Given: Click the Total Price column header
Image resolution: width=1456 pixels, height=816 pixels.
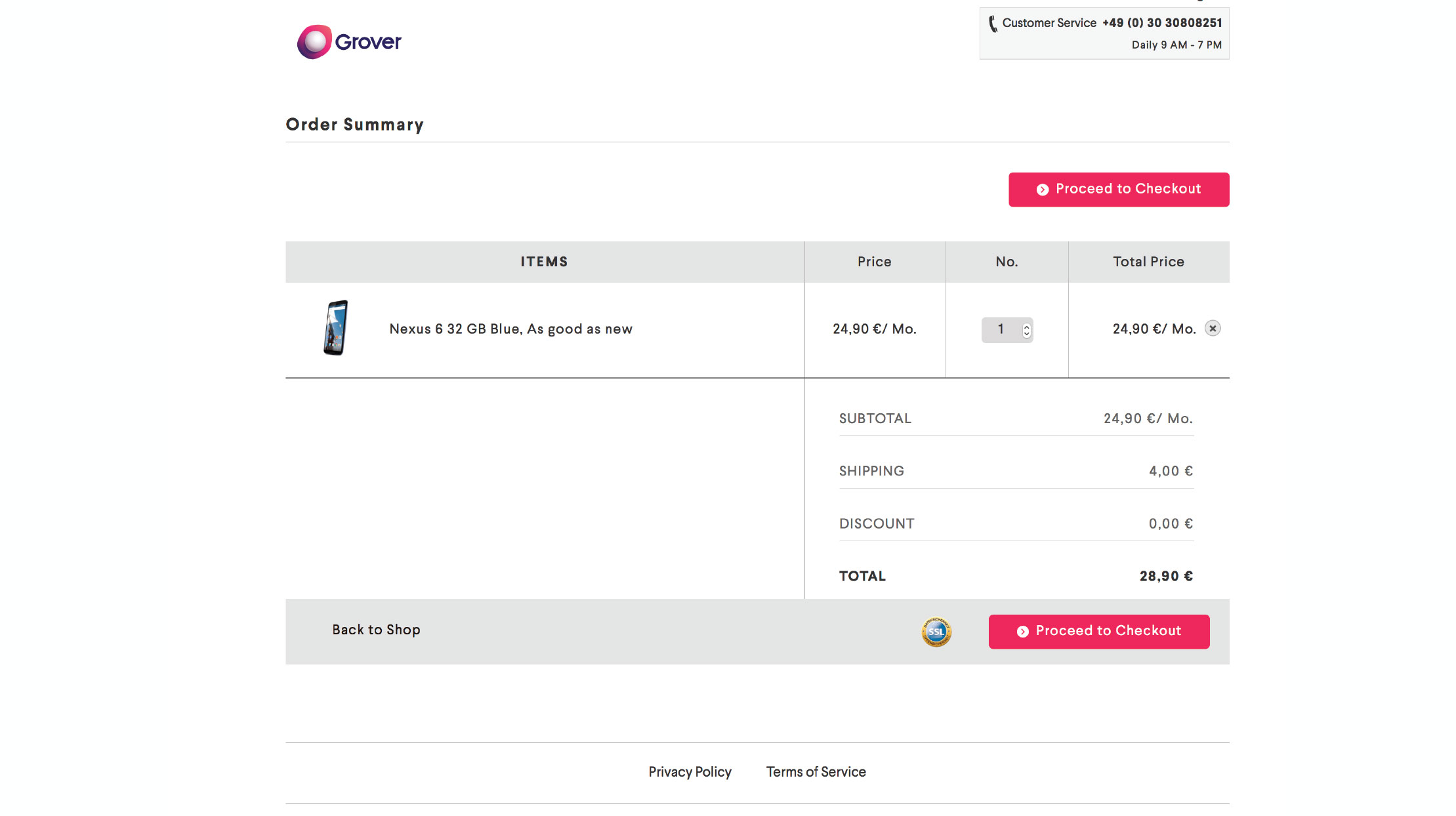Looking at the screenshot, I should click(1149, 262).
